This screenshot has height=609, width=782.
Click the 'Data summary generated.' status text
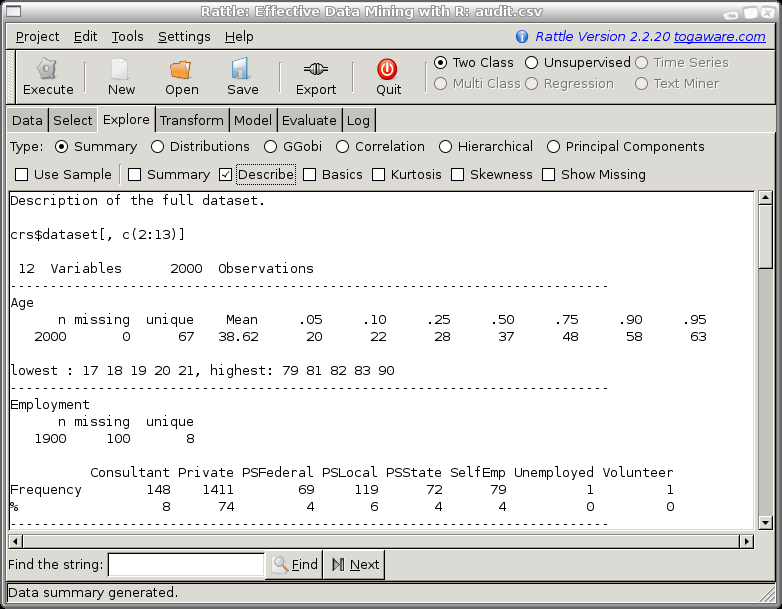(93, 593)
